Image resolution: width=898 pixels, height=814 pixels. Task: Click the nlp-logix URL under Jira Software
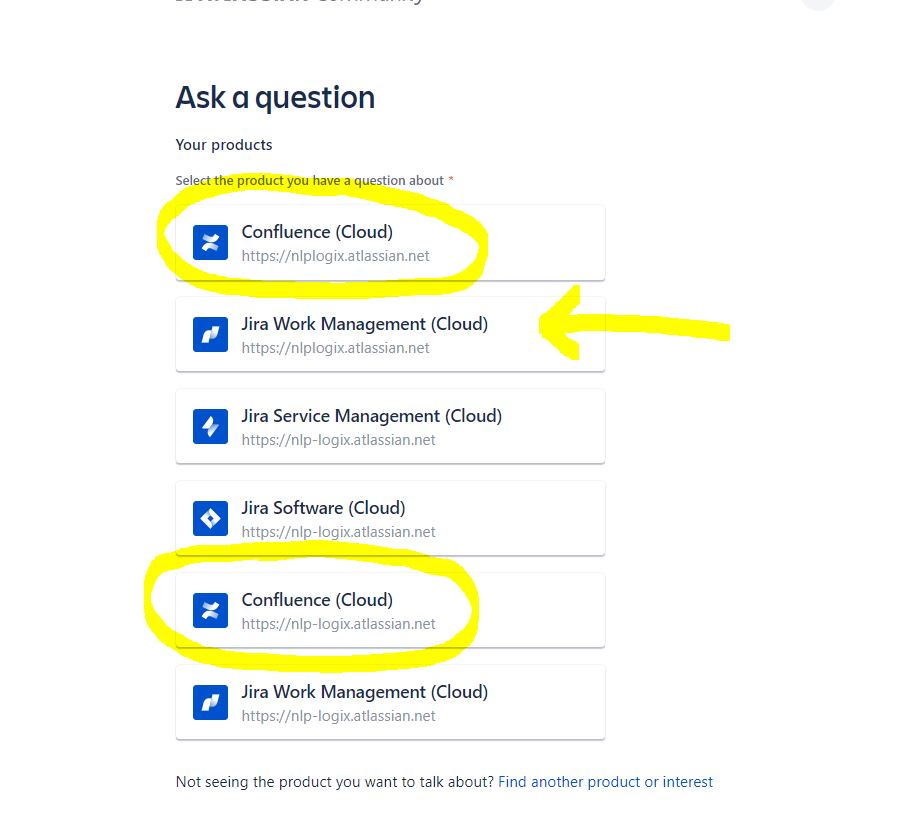338,532
